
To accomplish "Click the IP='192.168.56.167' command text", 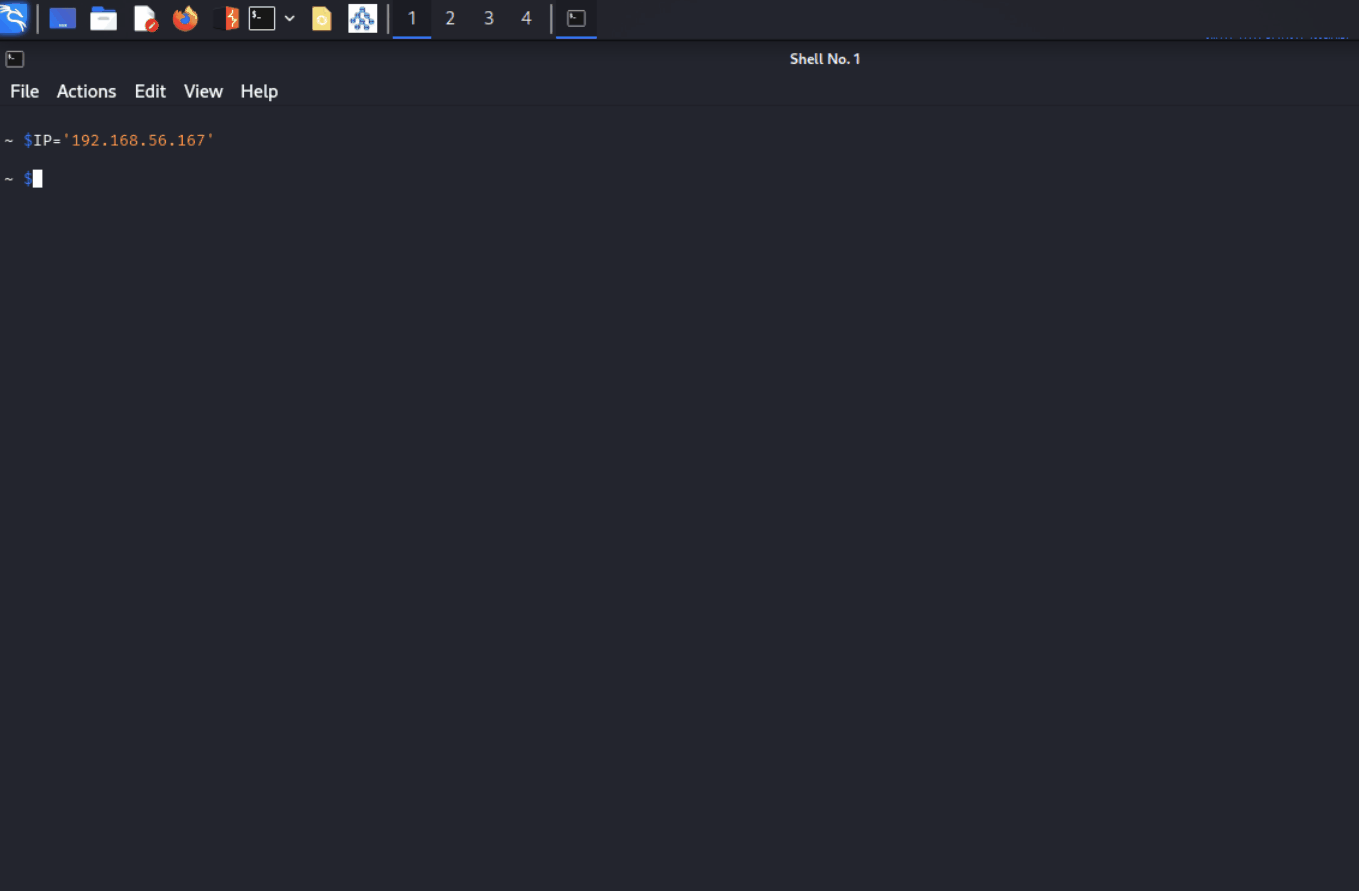I will [x=124, y=140].
